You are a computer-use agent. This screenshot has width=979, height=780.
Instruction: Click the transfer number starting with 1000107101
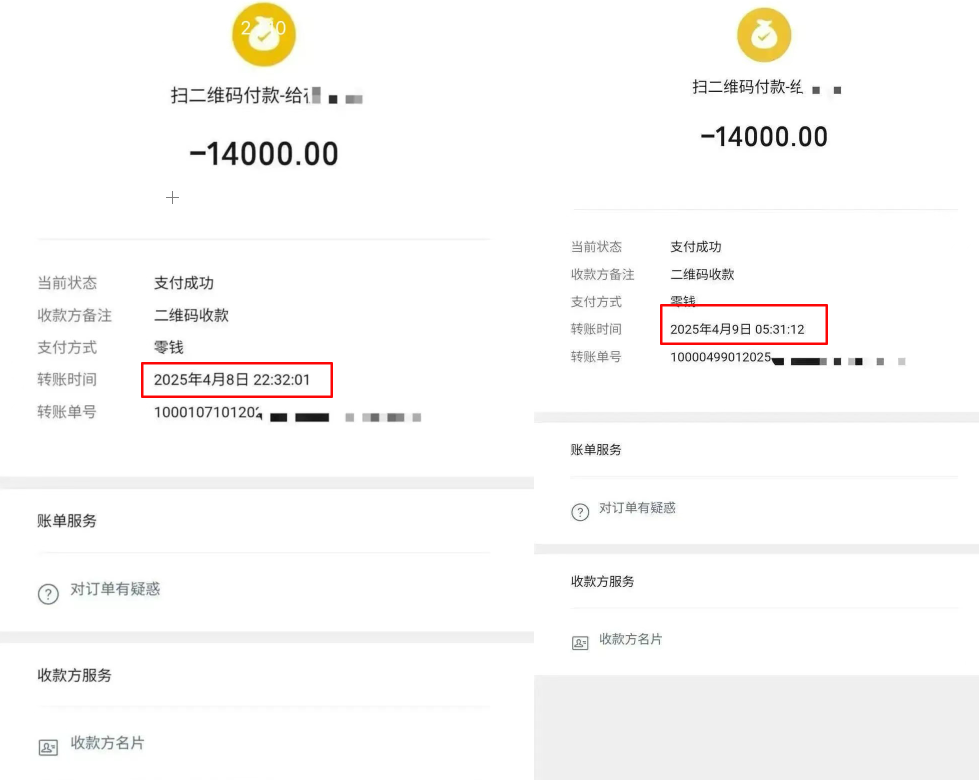[x=208, y=412]
